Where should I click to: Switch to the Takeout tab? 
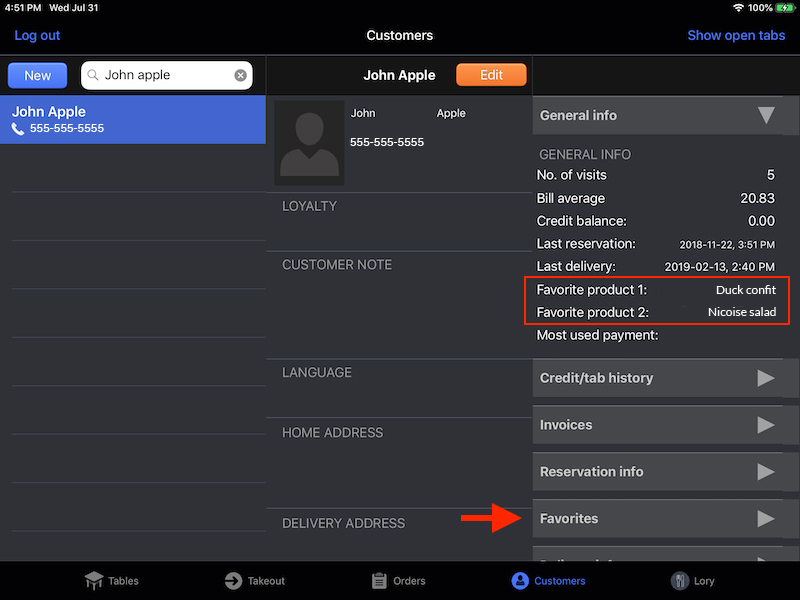point(254,581)
